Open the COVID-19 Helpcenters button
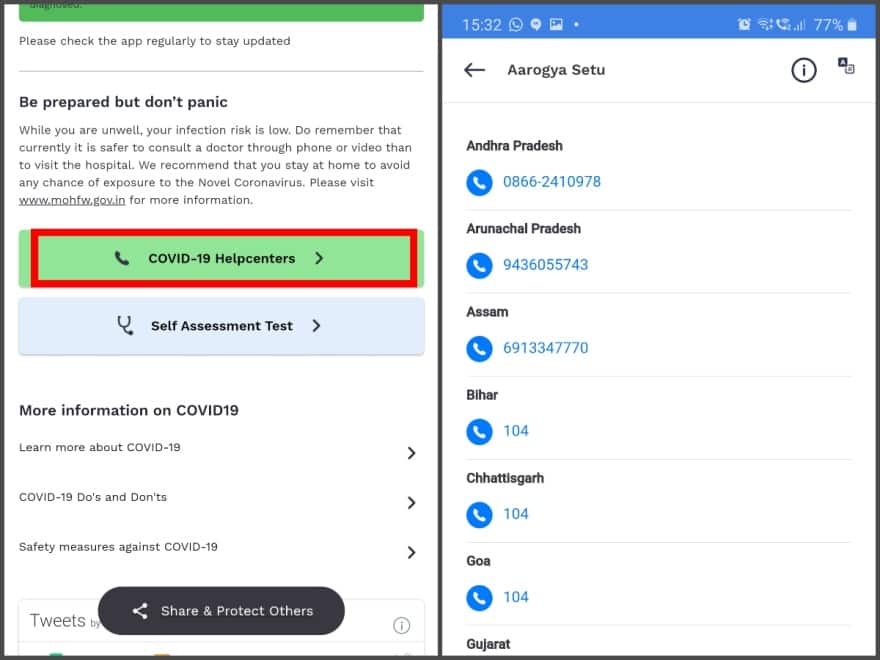880x660 pixels. point(222,258)
